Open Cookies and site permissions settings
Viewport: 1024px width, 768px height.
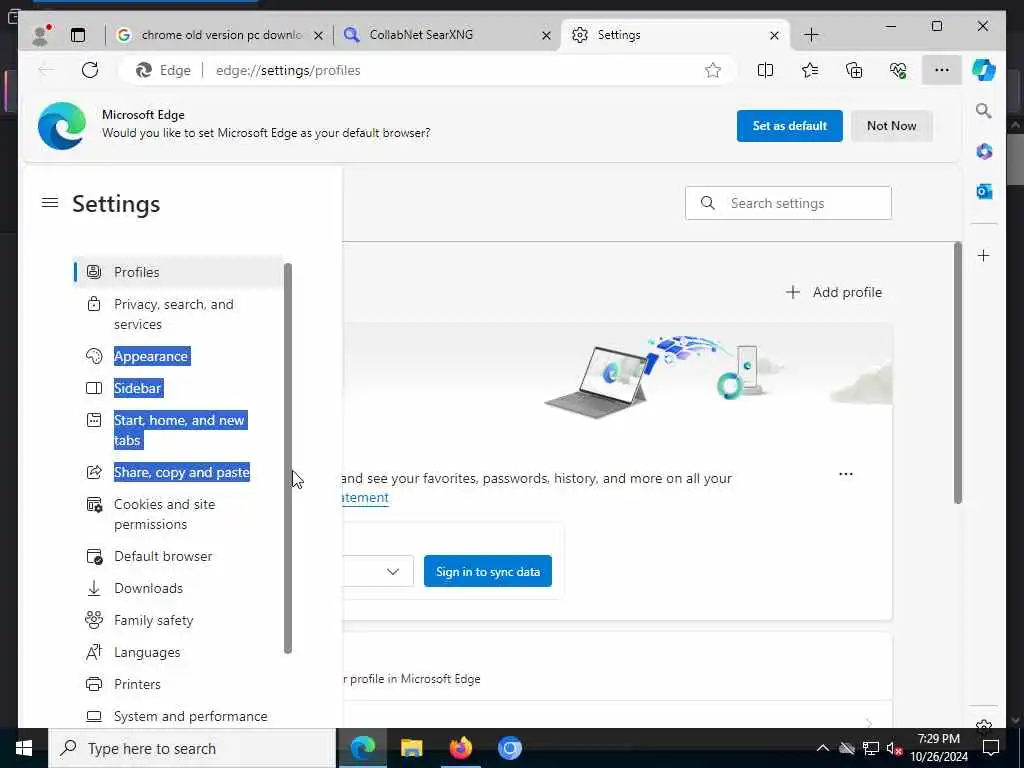tap(178, 514)
